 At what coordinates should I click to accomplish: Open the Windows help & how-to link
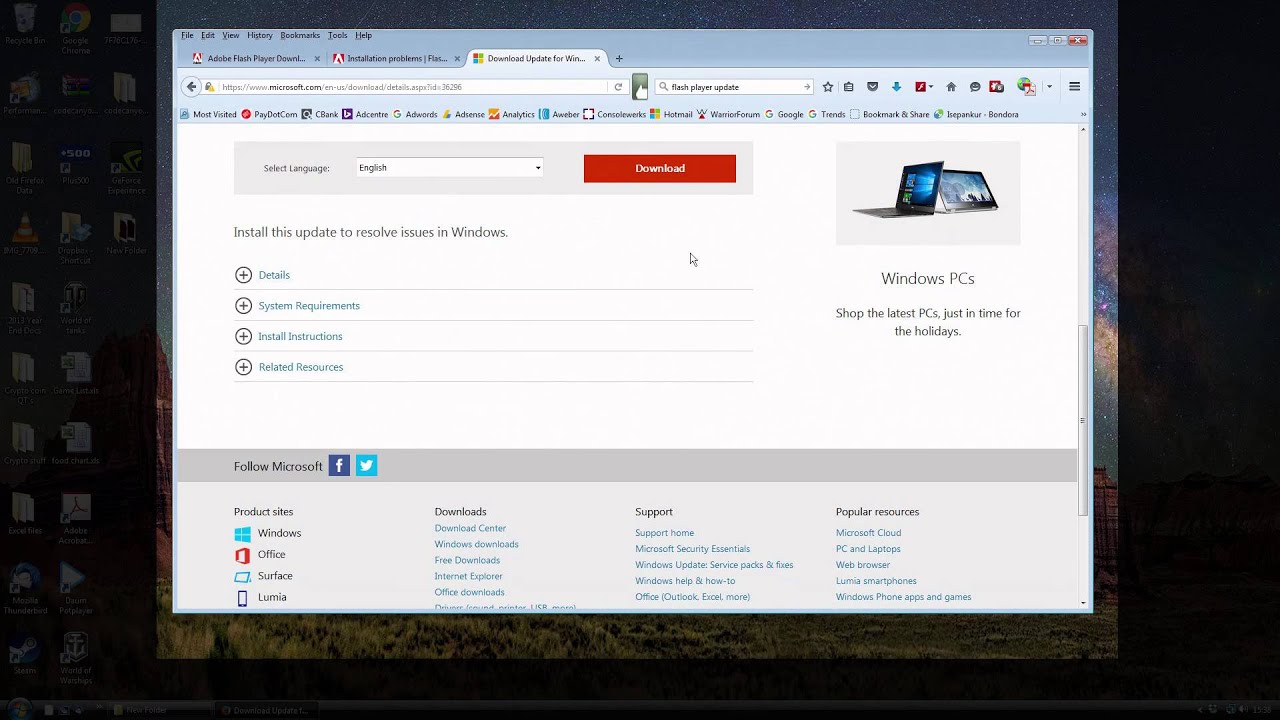pyautogui.click(x=685, y=581)
